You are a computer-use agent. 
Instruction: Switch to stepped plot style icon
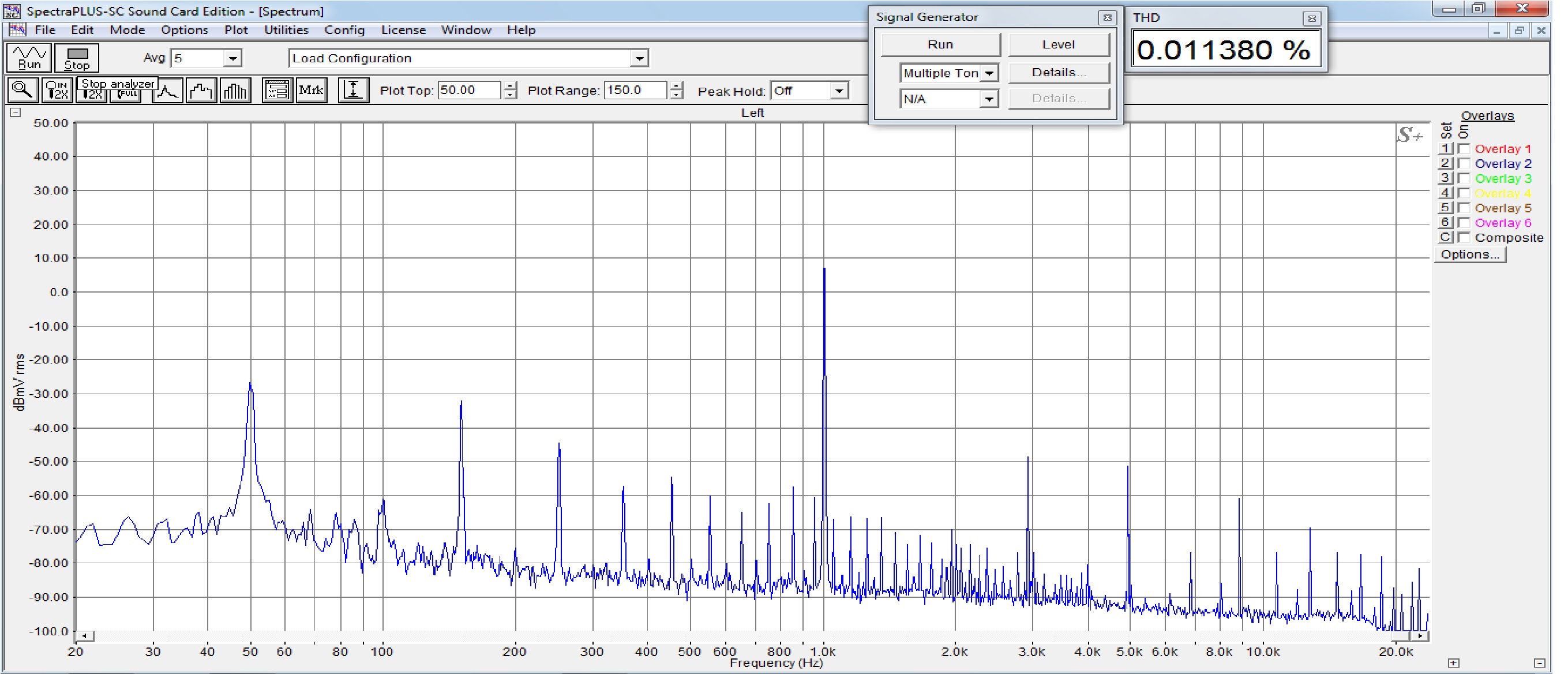point(201,91)
